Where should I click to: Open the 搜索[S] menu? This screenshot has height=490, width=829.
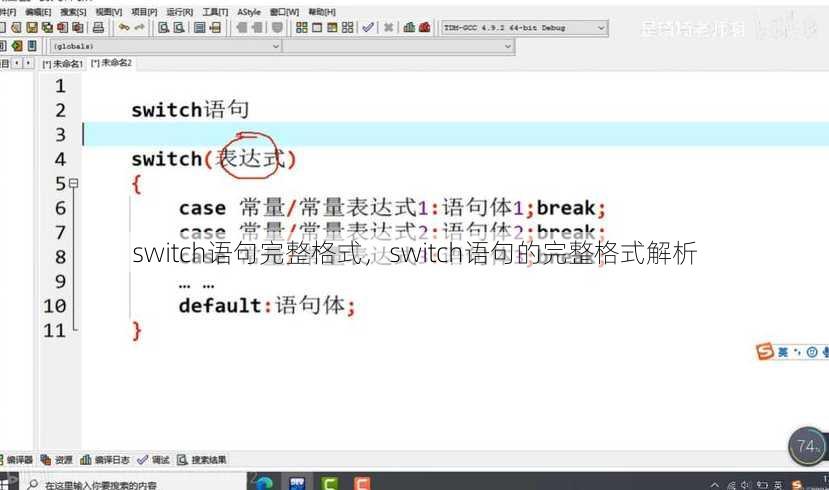(x=73, y=12)
